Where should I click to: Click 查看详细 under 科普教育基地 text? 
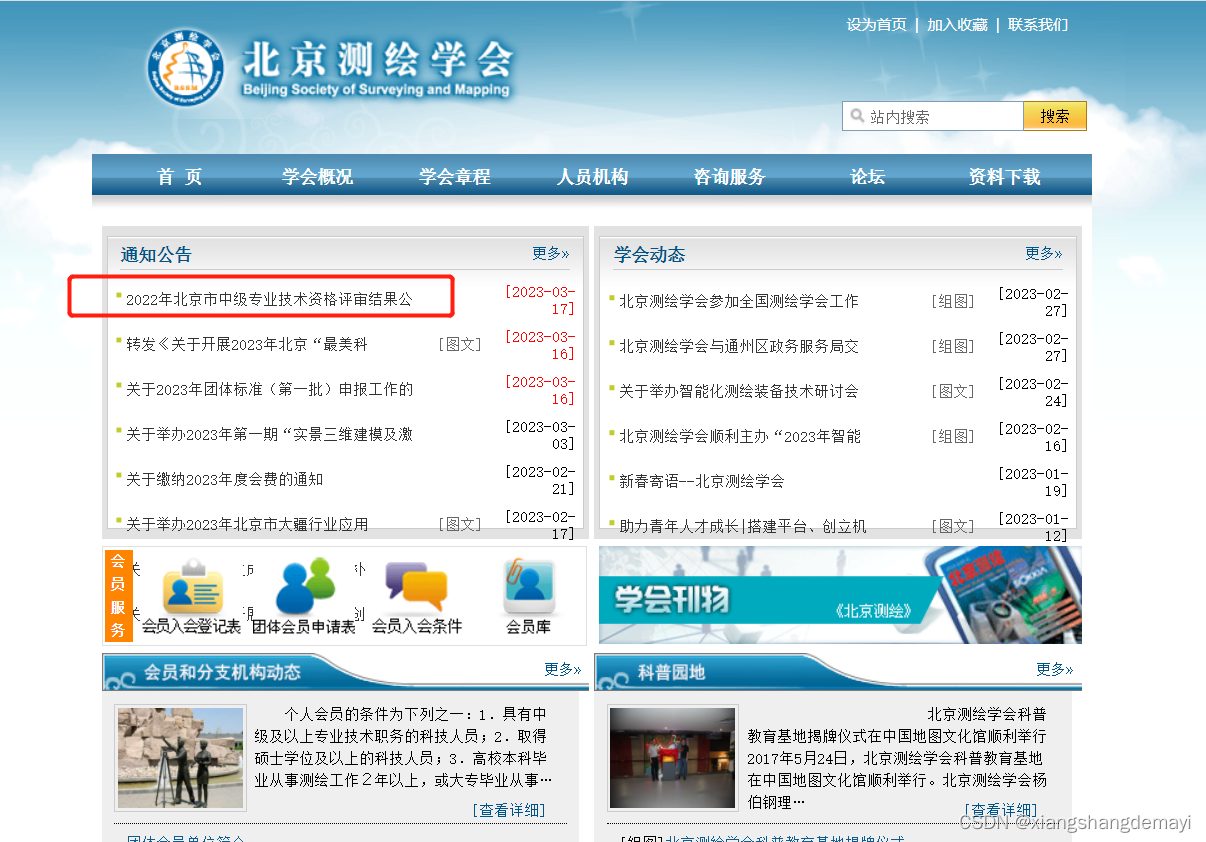coord(1001,810)
